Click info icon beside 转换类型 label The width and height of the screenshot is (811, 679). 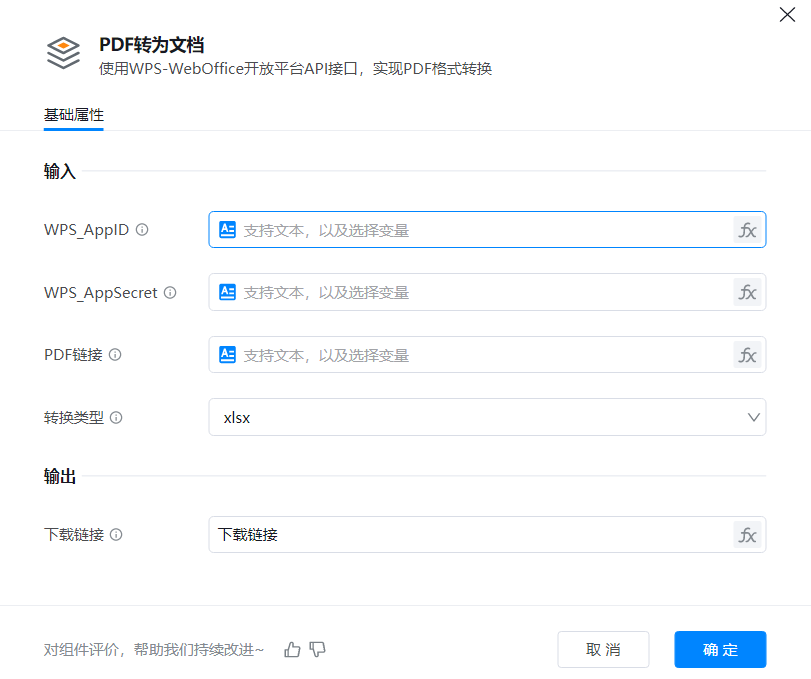[116, 418]
